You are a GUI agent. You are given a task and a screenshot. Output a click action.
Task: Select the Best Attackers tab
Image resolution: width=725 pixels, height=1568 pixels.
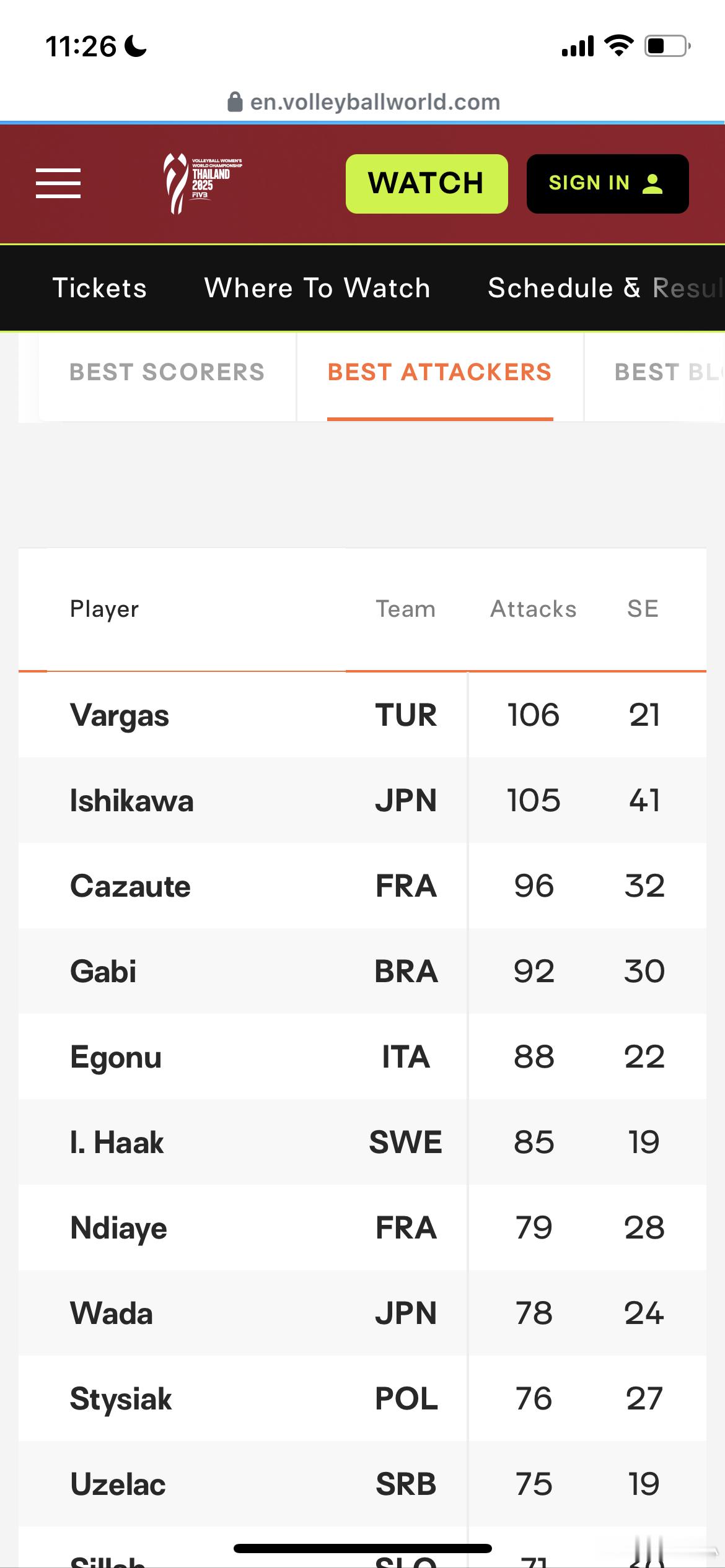(x=440, y=372)
